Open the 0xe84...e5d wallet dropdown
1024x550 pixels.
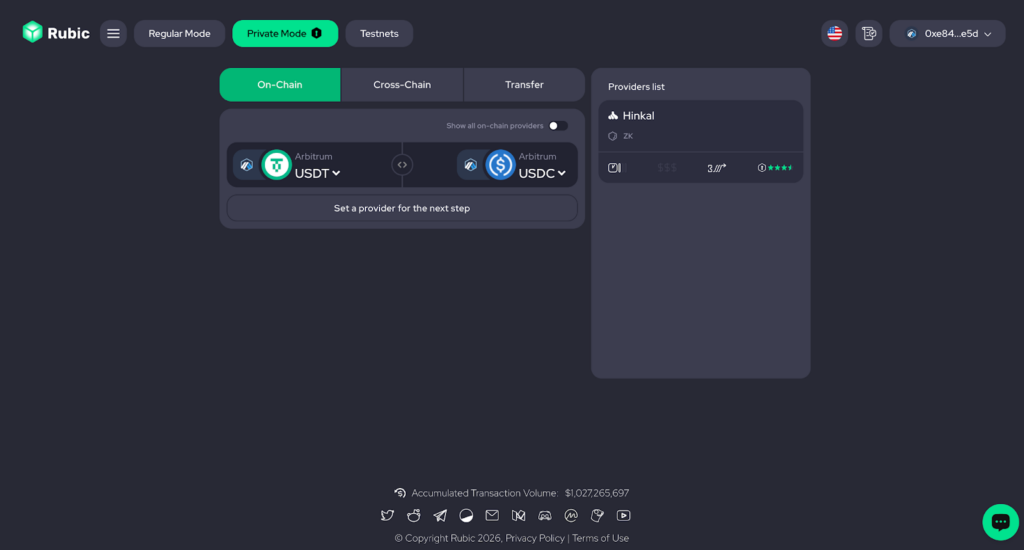[947, 33]
